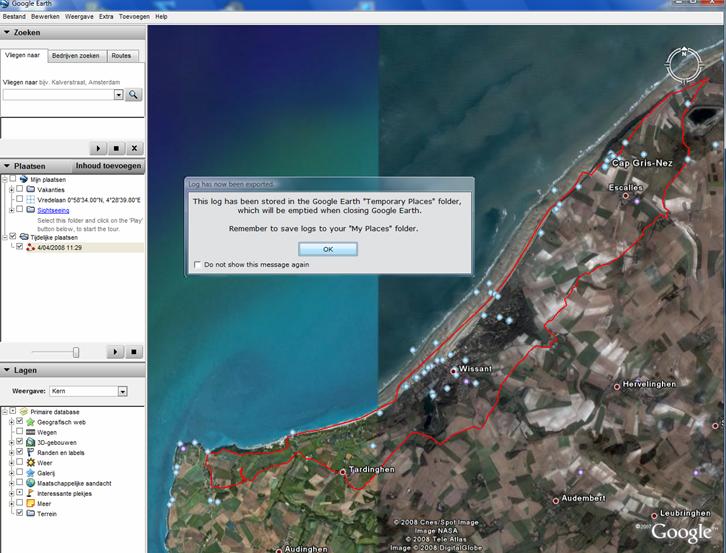Collapse the Plaatsen panel

coord(7,166)
